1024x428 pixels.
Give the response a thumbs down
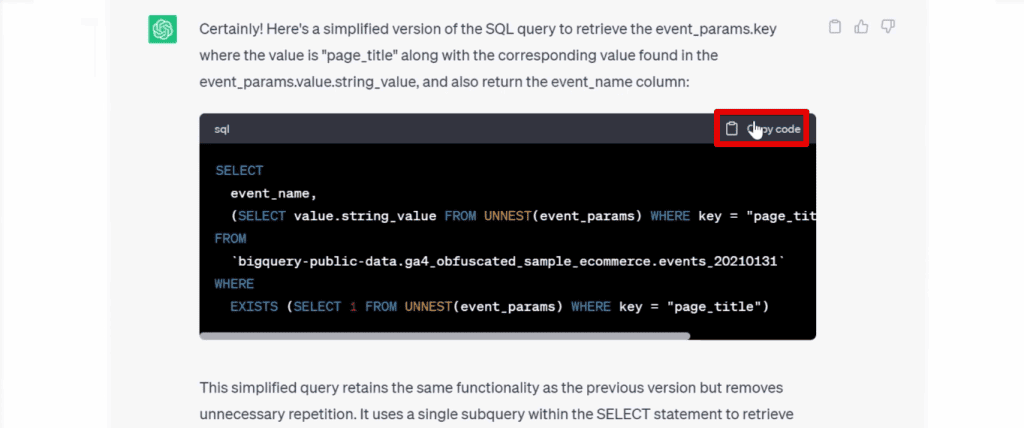888,27
